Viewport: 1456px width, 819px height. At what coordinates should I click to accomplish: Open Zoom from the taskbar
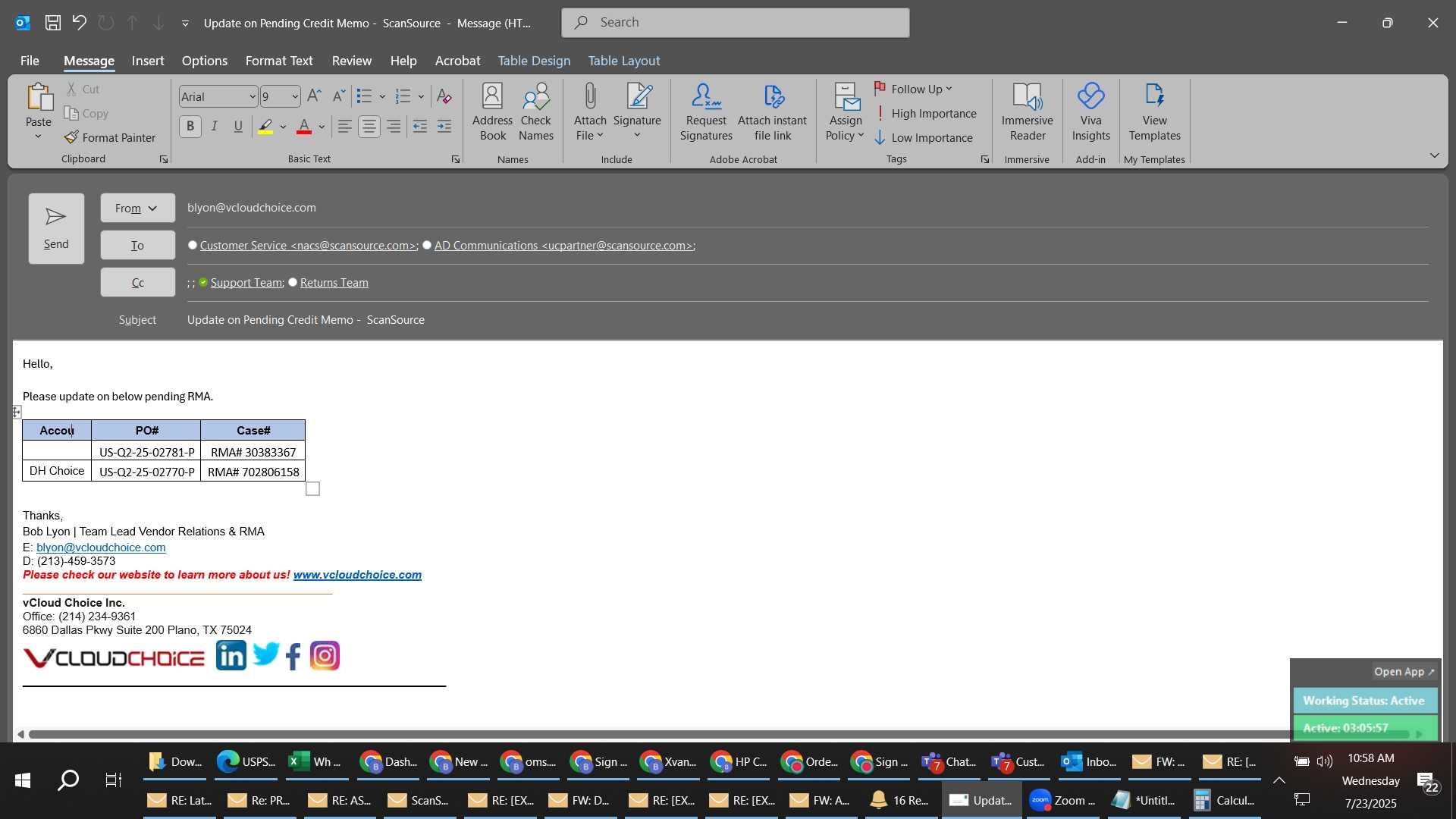coord(1063,800)
